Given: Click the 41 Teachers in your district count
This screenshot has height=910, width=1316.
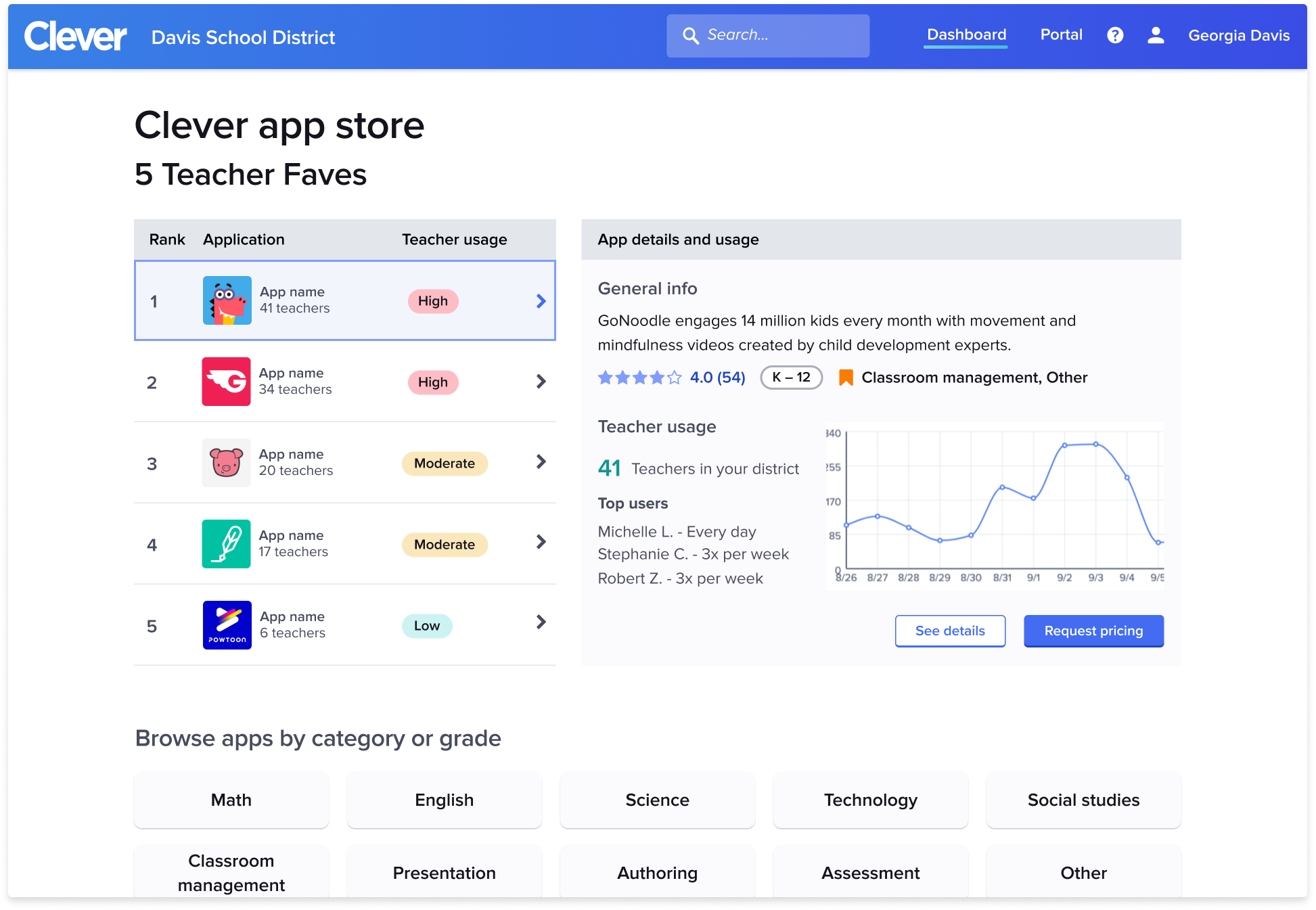Looking at the screenshot, I should tap(698, 468).
